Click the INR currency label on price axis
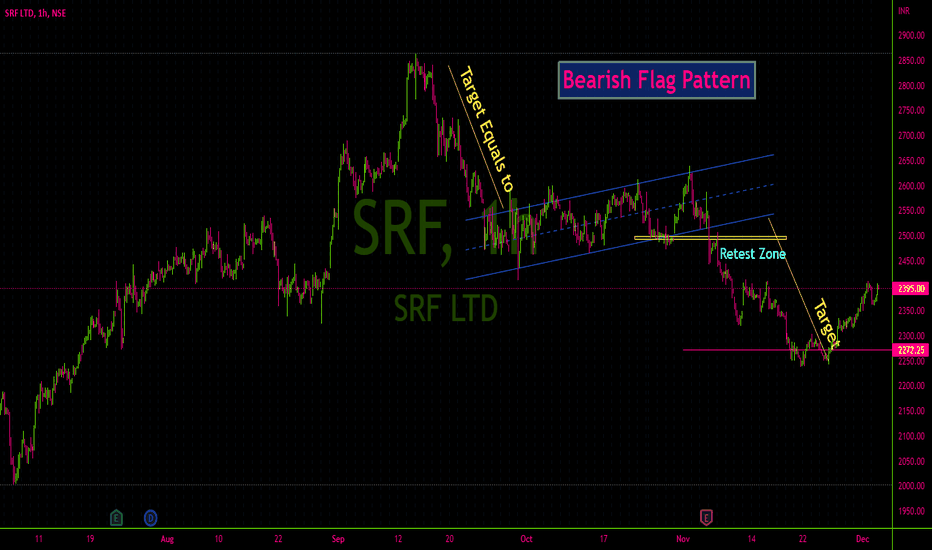The image size is (932, 550). [904, 11]
